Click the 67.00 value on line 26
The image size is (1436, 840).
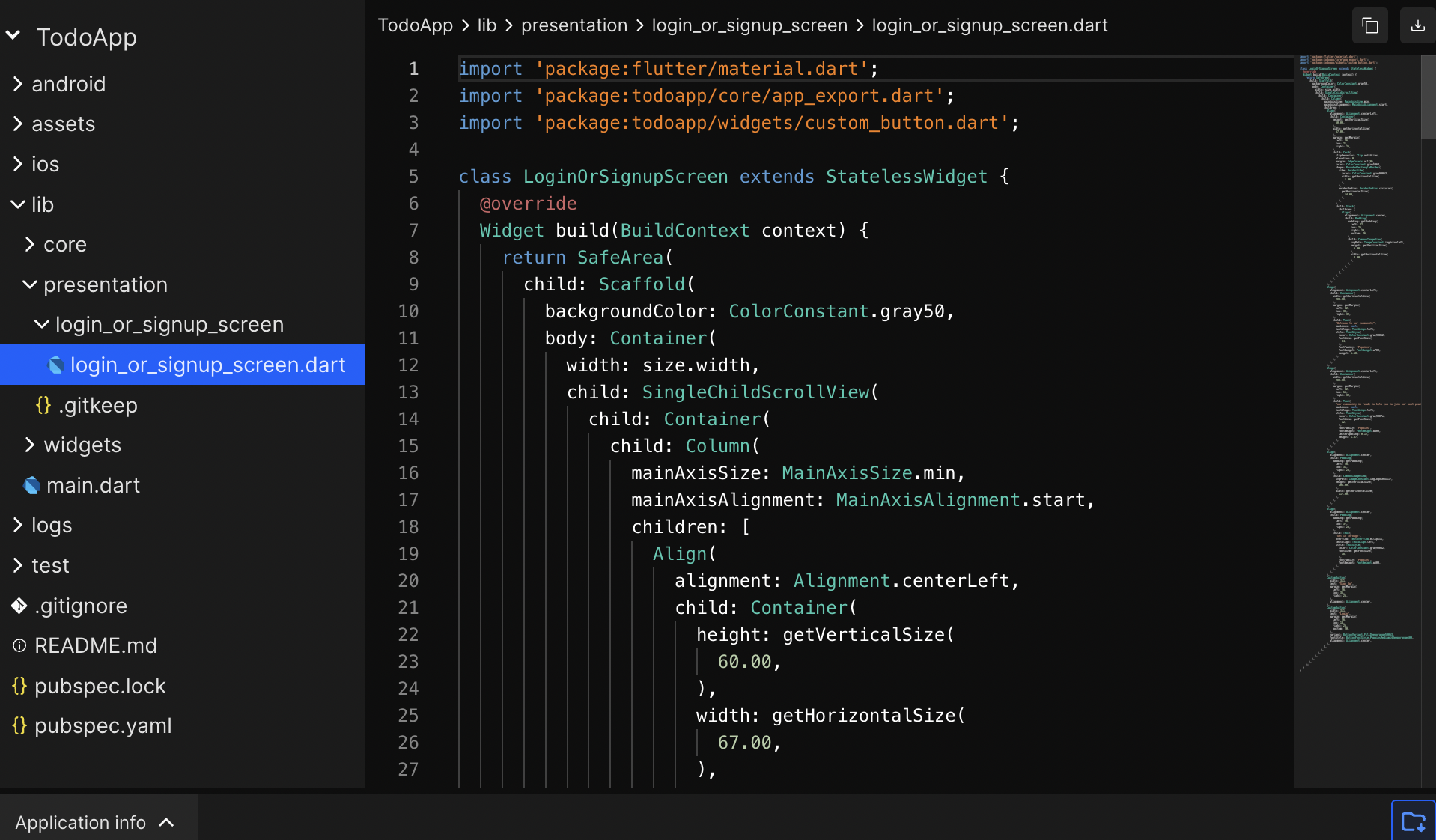pyautogui.click(x=744, y=743)
